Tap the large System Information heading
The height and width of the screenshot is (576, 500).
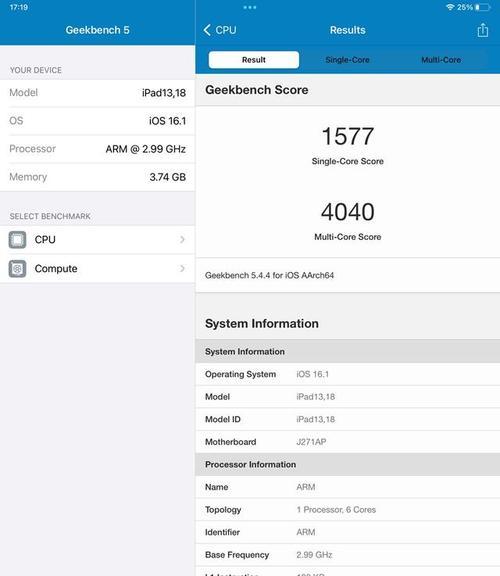point(262,323)
